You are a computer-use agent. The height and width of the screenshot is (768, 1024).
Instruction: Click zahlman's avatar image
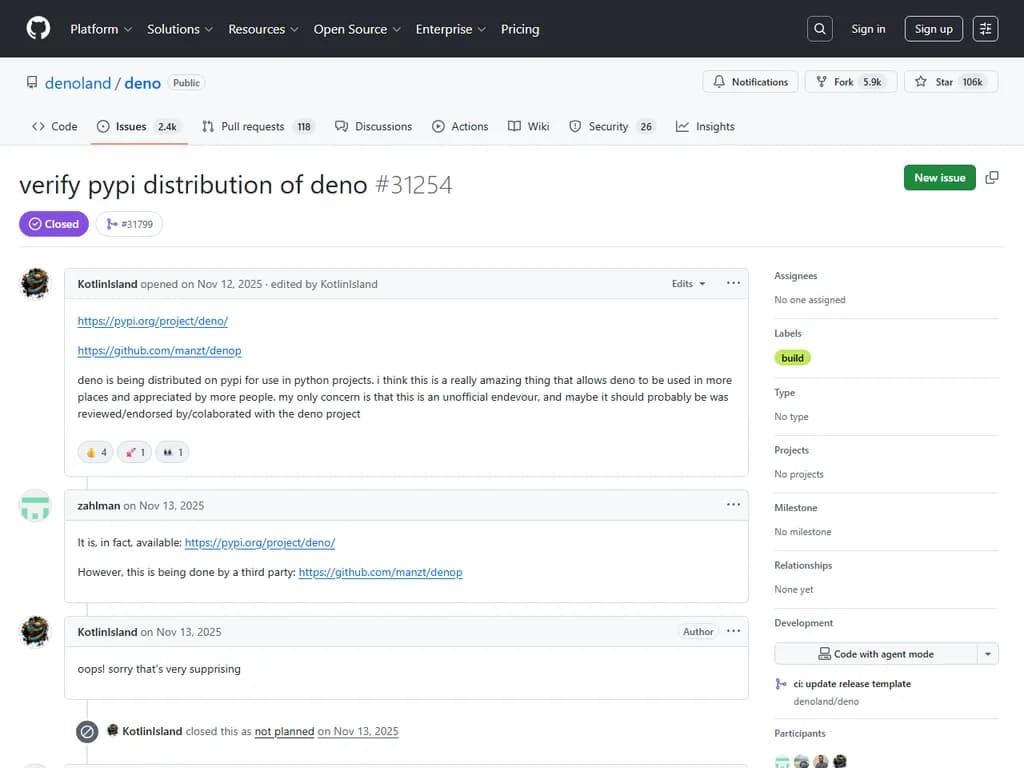click(36, 506)
